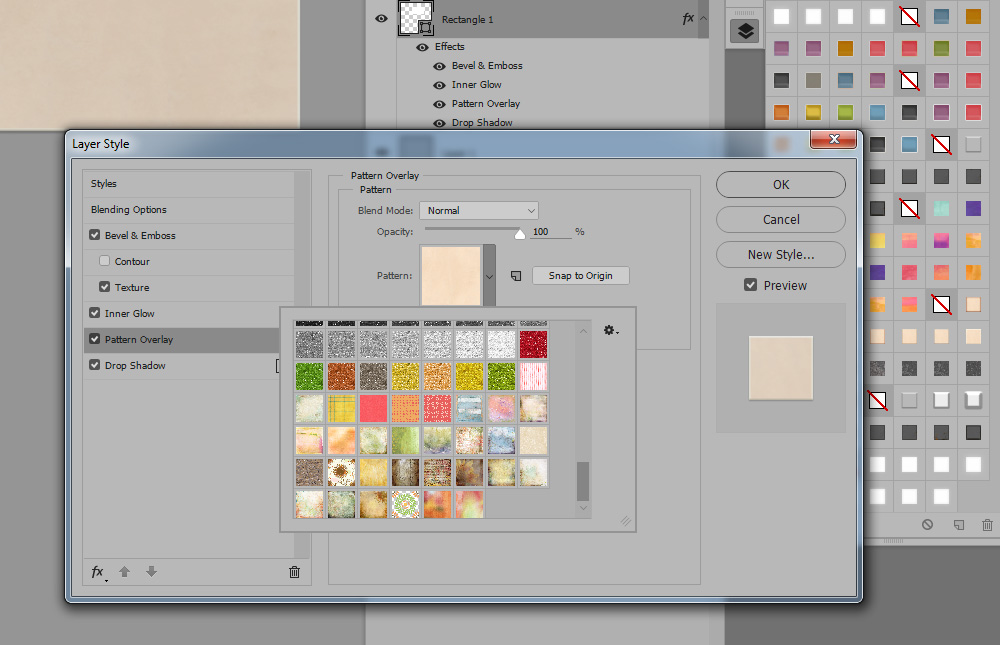Choose the red pattern with white swirls

point(437,408)
